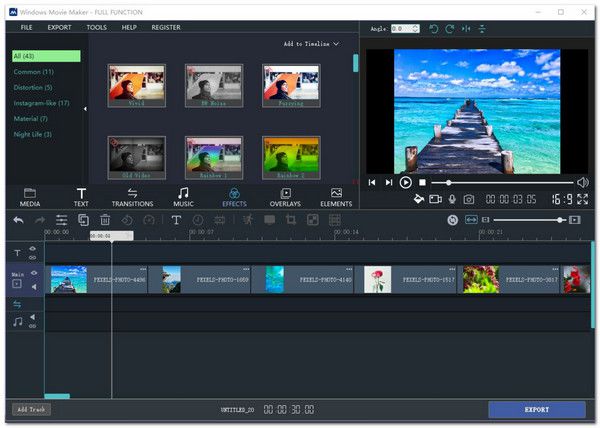Click the crop tool in timeline toolbar

click(291, 220)
